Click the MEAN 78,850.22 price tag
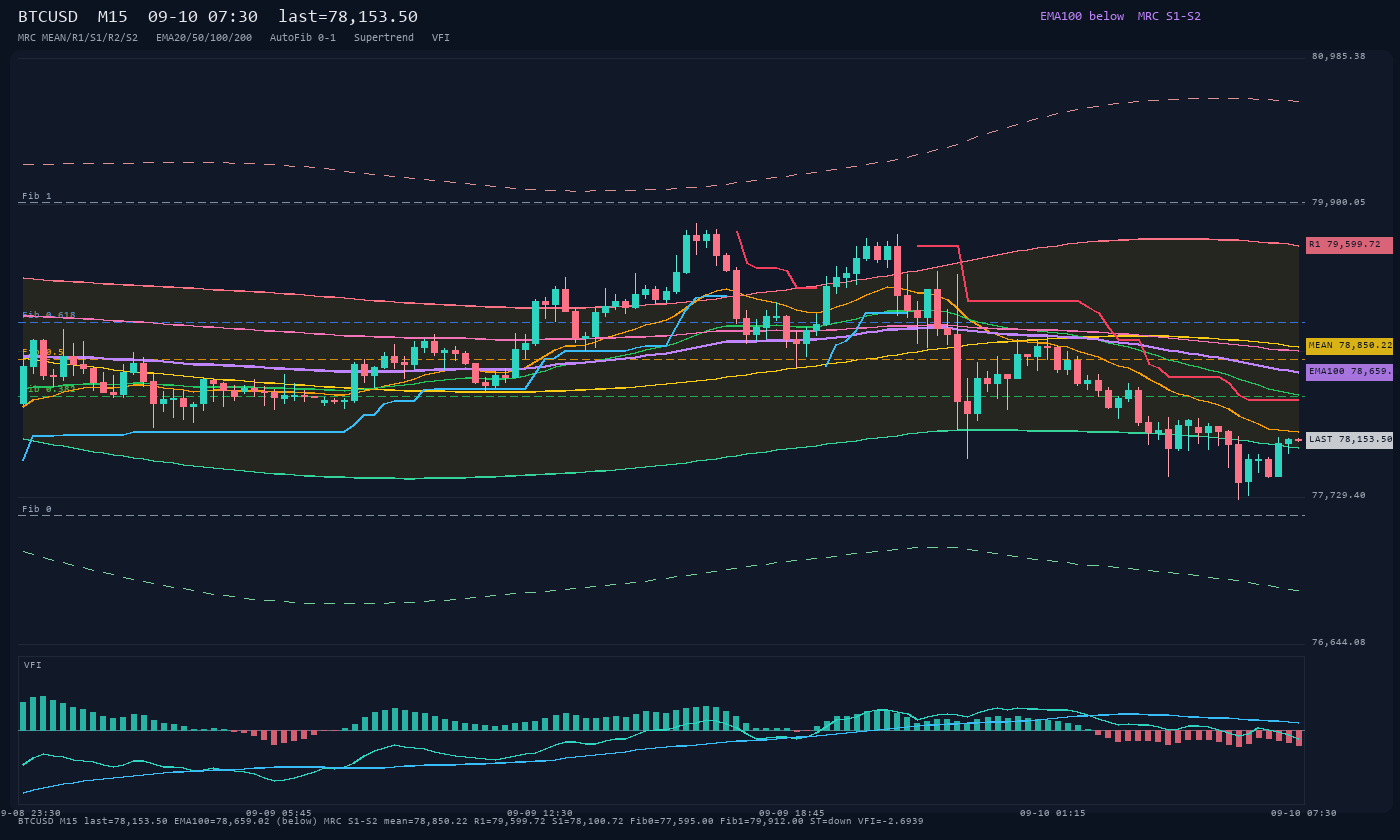This screenshot has width=1400, height=840. coord(1349,346)
